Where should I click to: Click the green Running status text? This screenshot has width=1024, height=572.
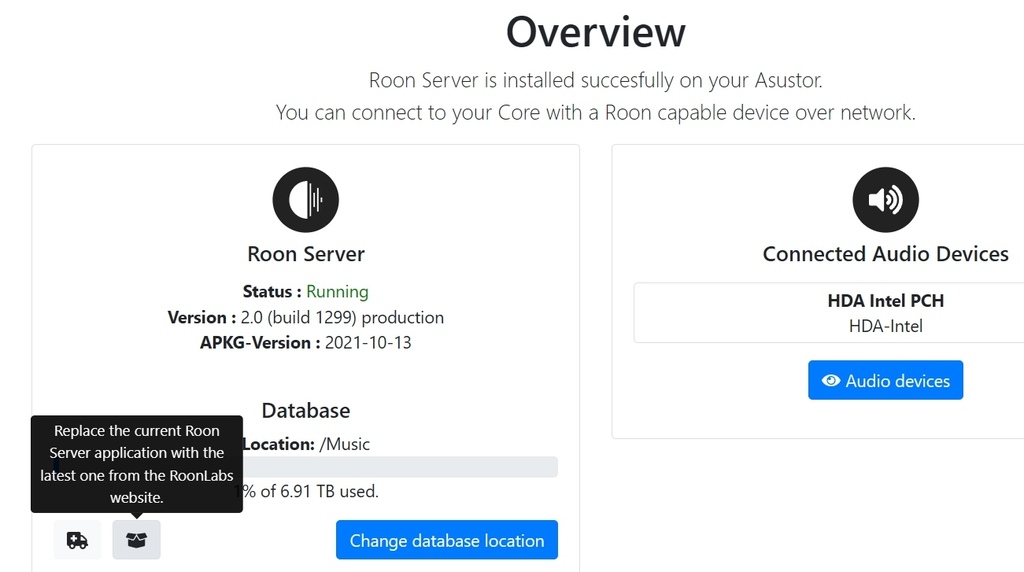coord(337,292)
